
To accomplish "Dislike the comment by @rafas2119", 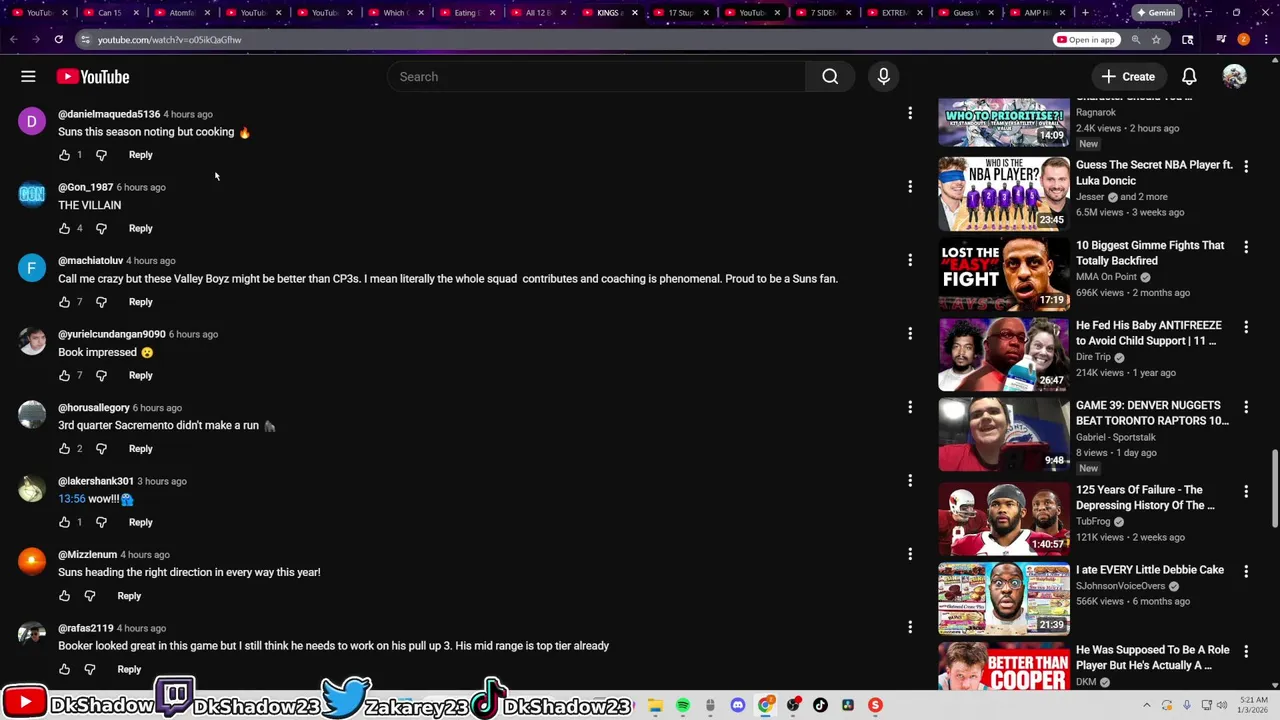I will (x=90, y=669).
